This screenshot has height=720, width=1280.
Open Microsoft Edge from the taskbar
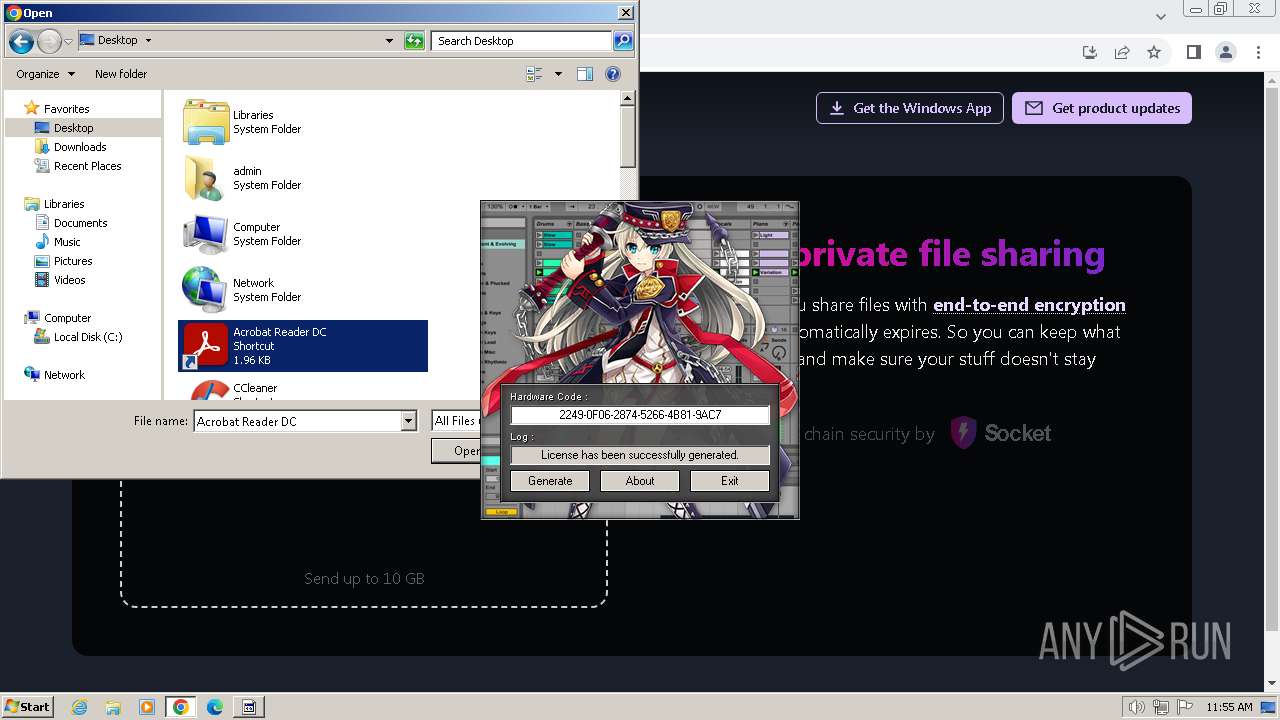click(x=215, y=707)
